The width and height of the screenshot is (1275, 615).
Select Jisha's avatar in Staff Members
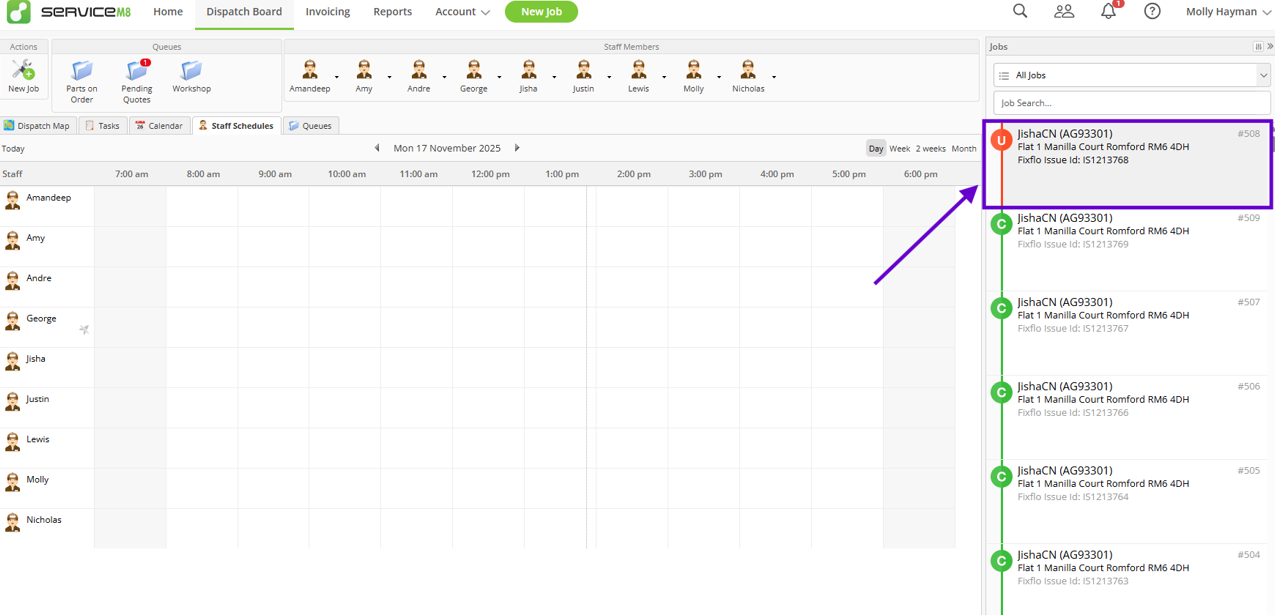(x=528, y=69)
